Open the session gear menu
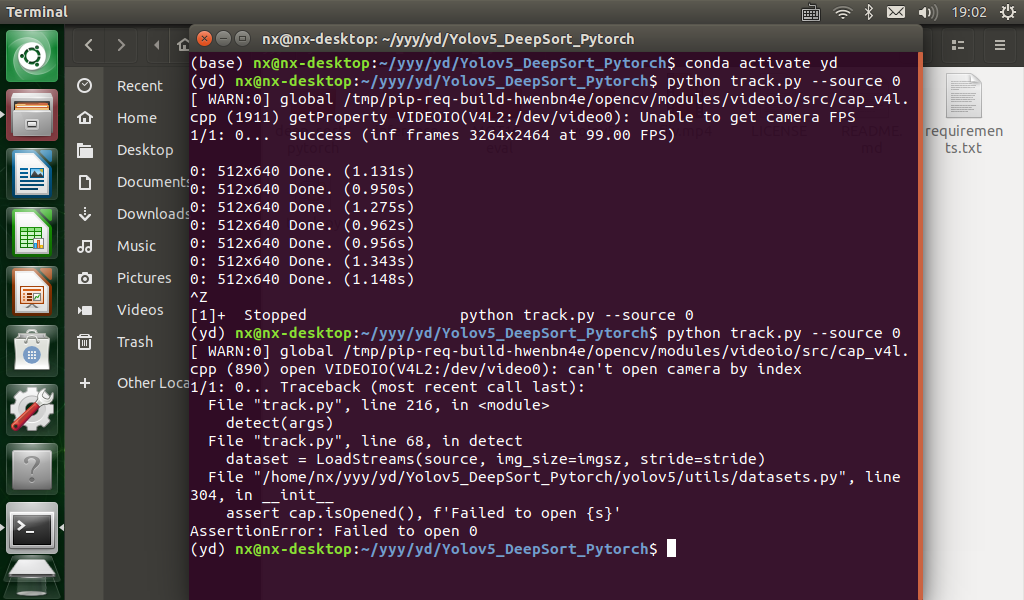1024x600 pixels. [1009, 12]
